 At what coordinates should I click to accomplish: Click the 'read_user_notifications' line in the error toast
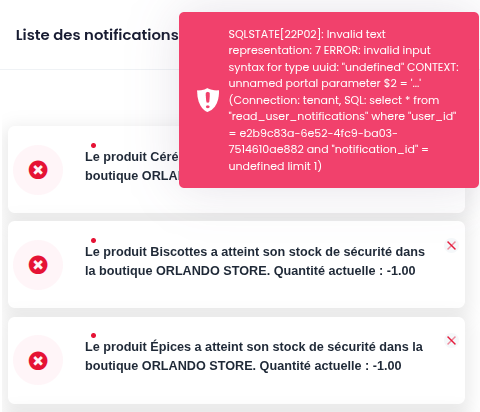[x=342, y=116]
